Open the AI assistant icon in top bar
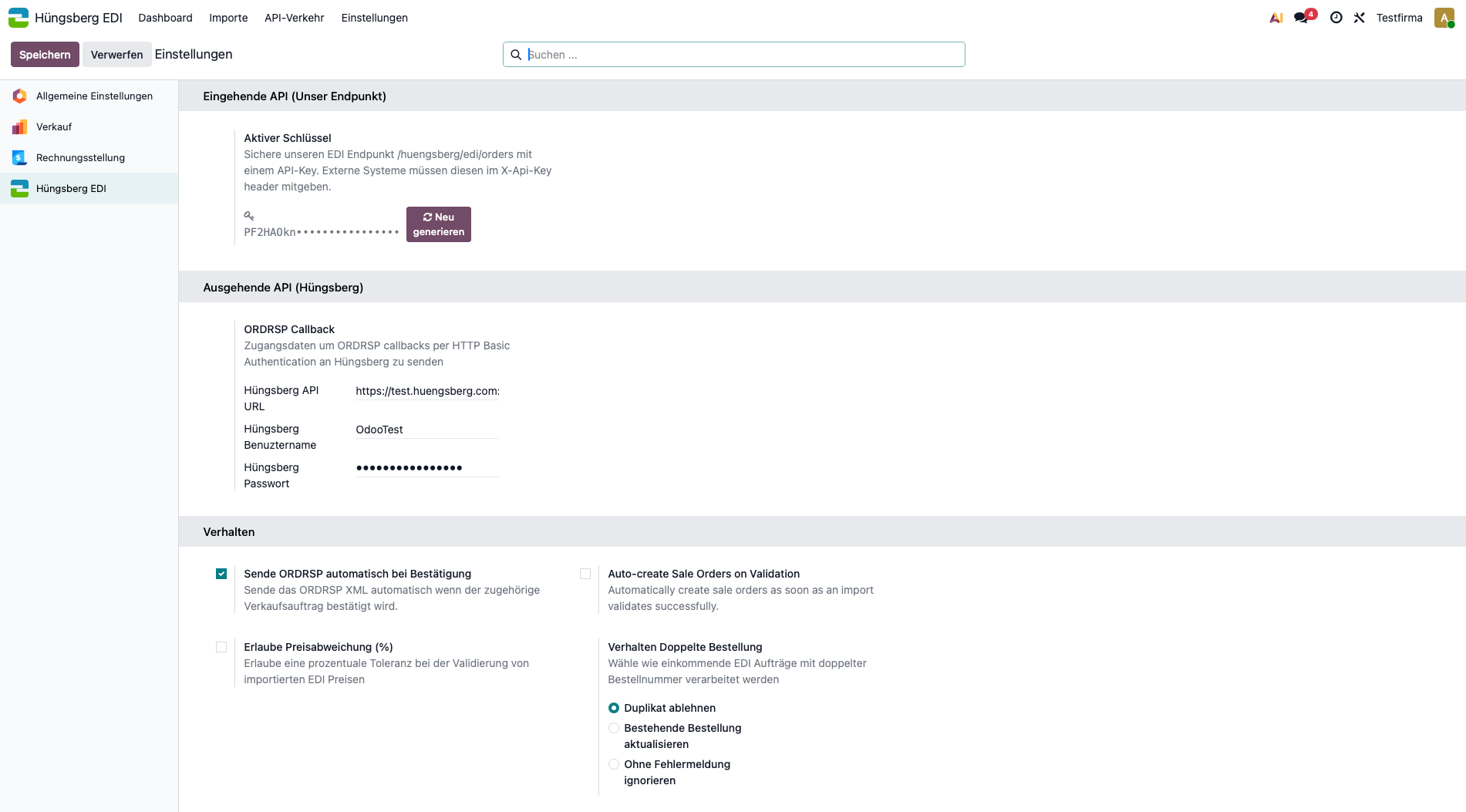This screenshot has width=1466, height=812. pos(1276,18)
